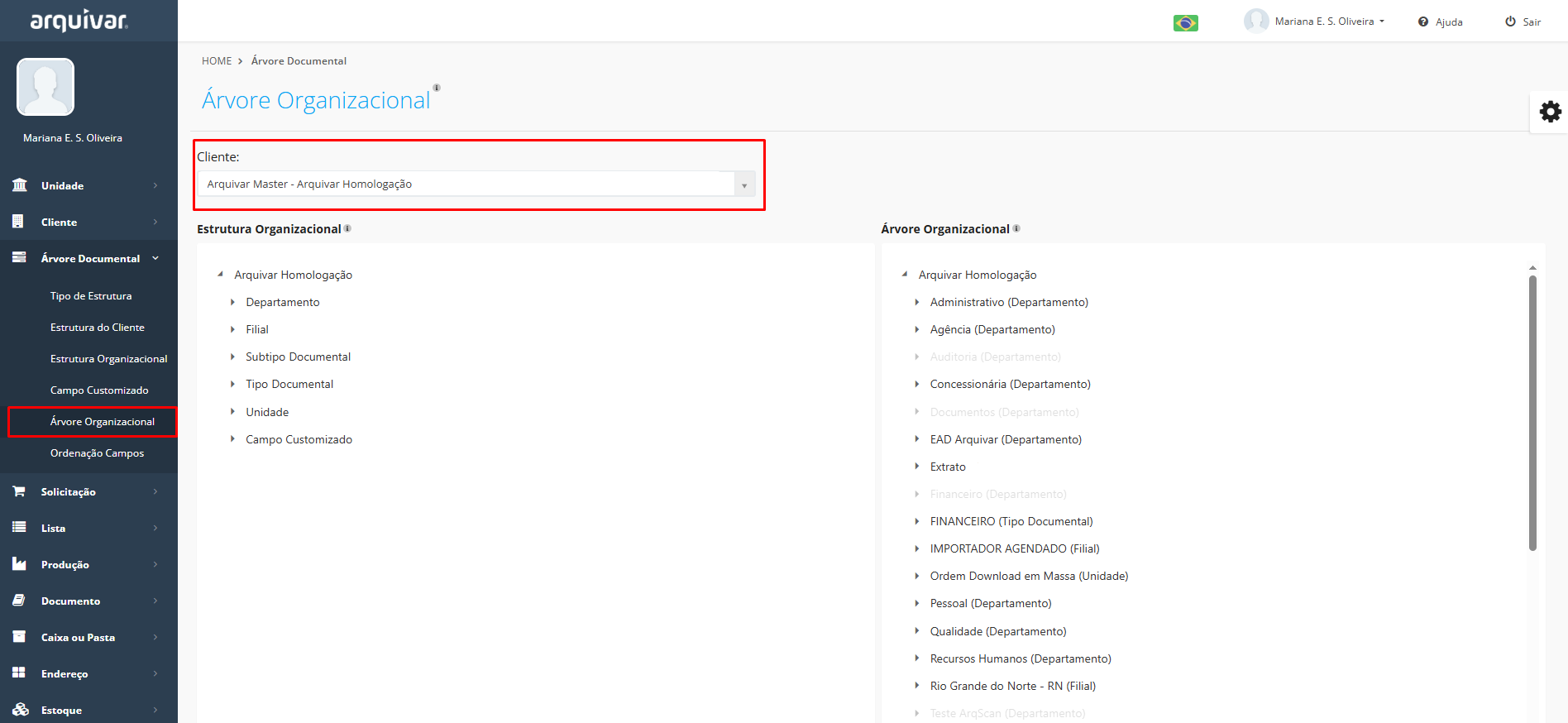Image resolution: width=1568 pixels, height=723 pixels.
Task: Click the Unidade building icon in sidebar
Action: [x=20, y=185]
